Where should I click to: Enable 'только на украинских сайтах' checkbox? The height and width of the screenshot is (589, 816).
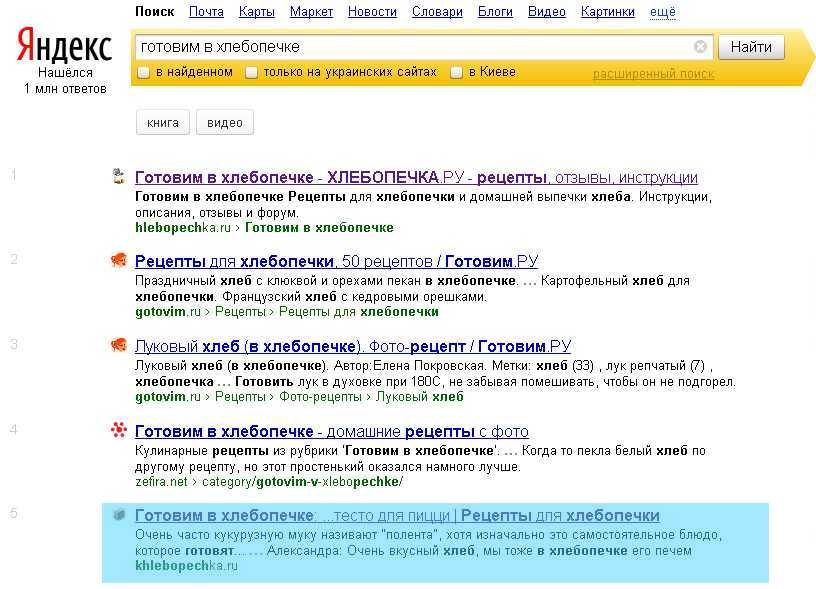tap(251, 72)
